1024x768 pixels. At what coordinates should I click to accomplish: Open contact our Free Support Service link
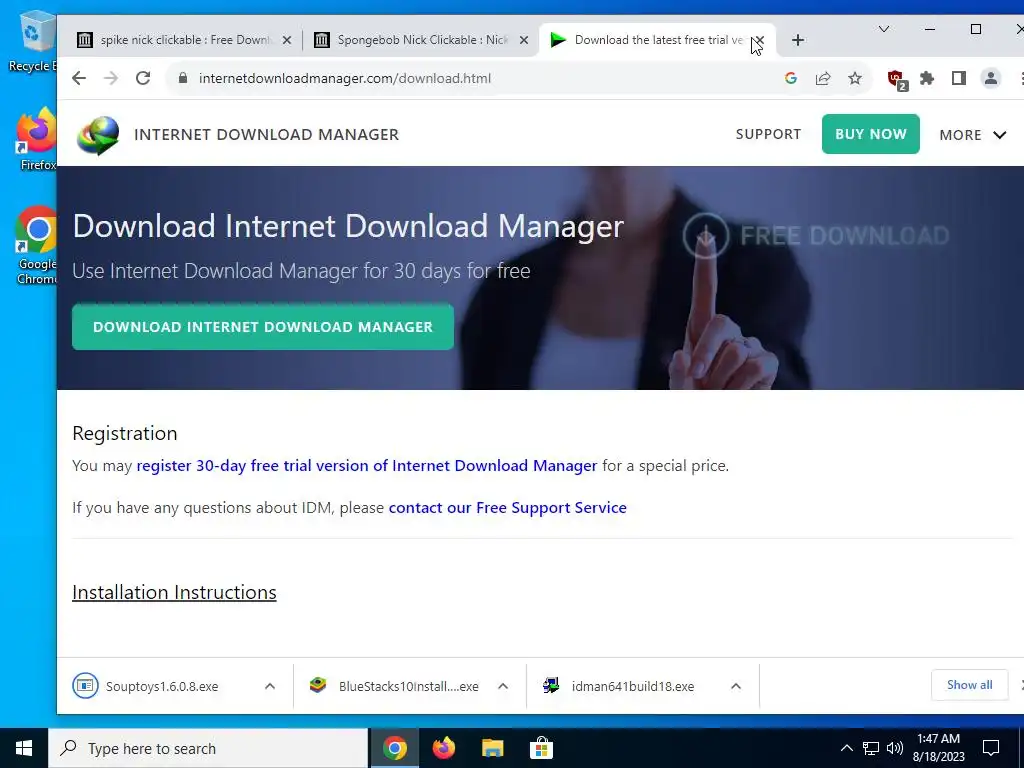tap(507, 507)
